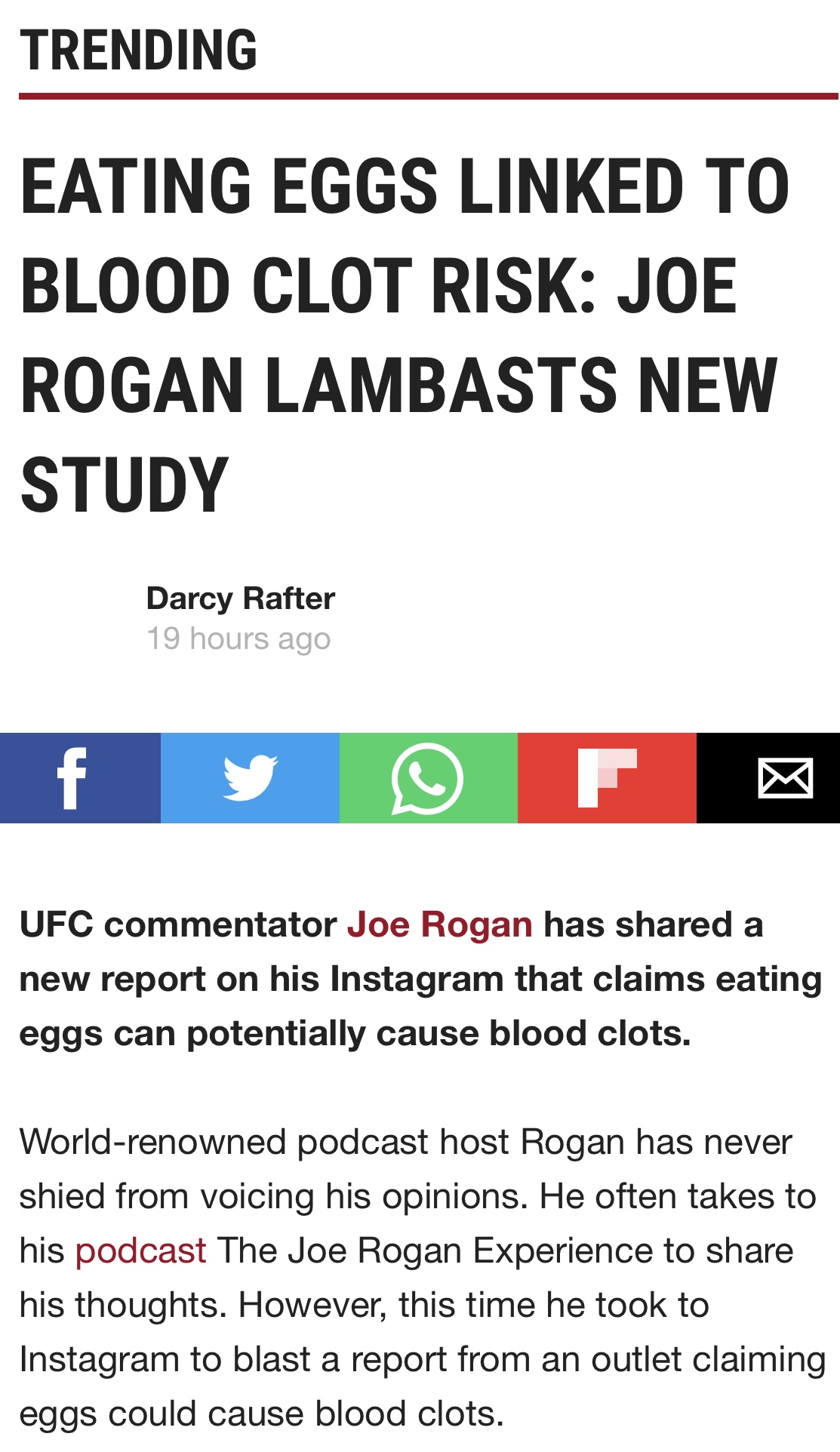
Task: Tap the red line under TRENDING
Action: 429,96
